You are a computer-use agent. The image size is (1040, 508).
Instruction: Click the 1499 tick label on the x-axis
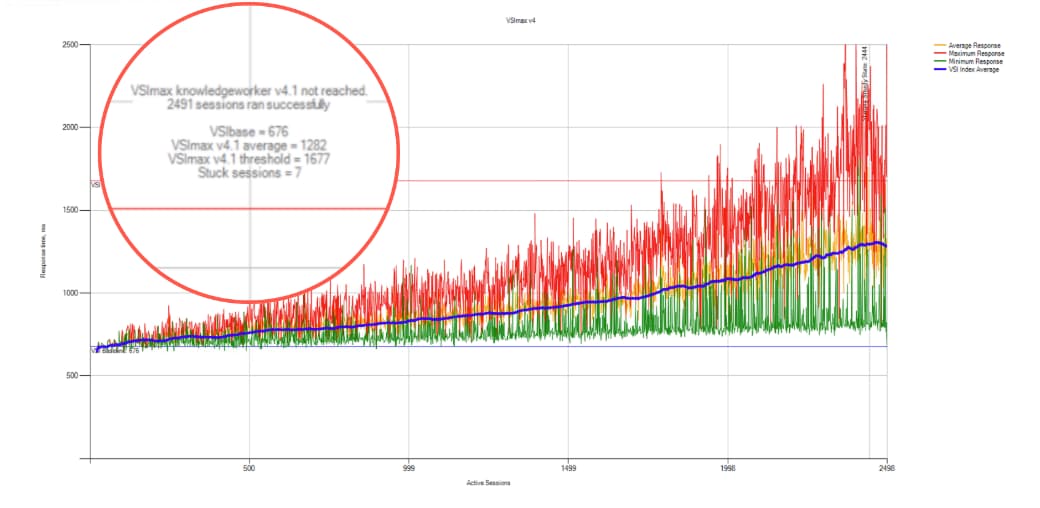568,468
